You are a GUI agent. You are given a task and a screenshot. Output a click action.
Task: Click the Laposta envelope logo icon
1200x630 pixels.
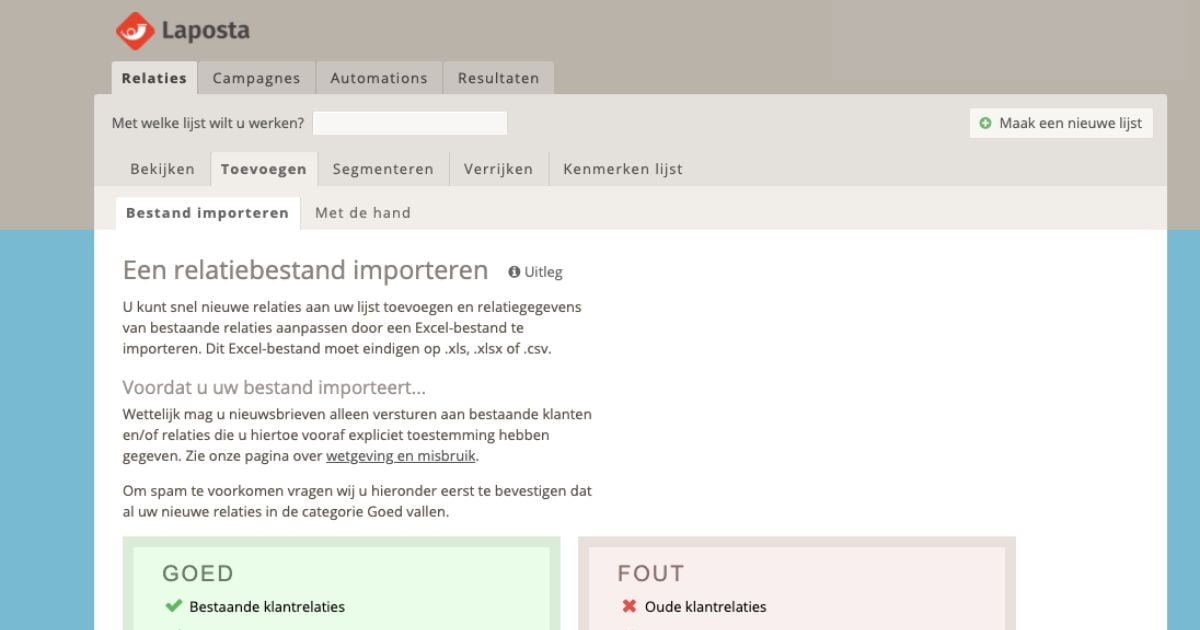135,31
